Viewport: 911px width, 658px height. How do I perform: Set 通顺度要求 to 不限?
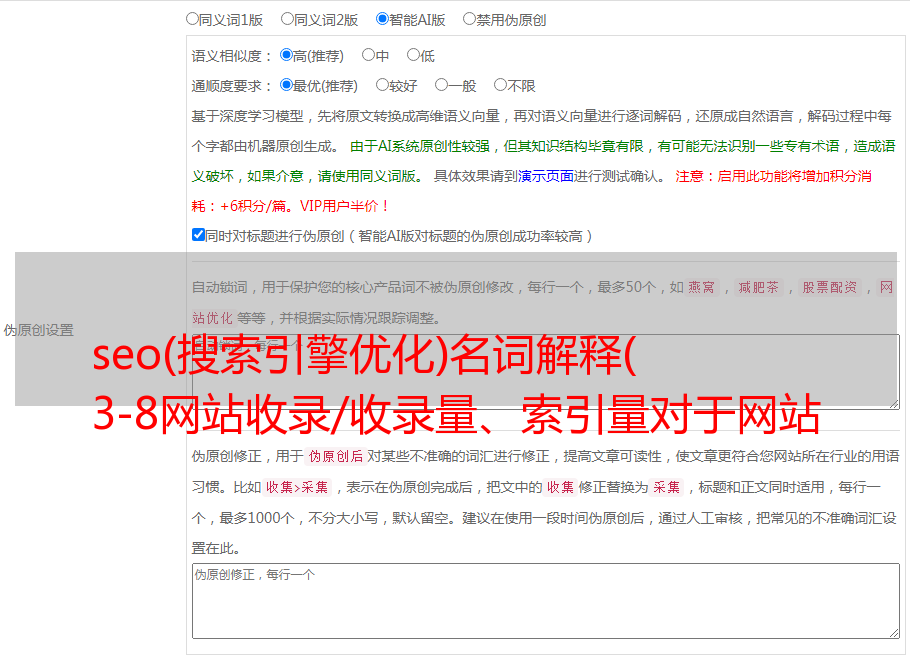(x=500, y=85)
